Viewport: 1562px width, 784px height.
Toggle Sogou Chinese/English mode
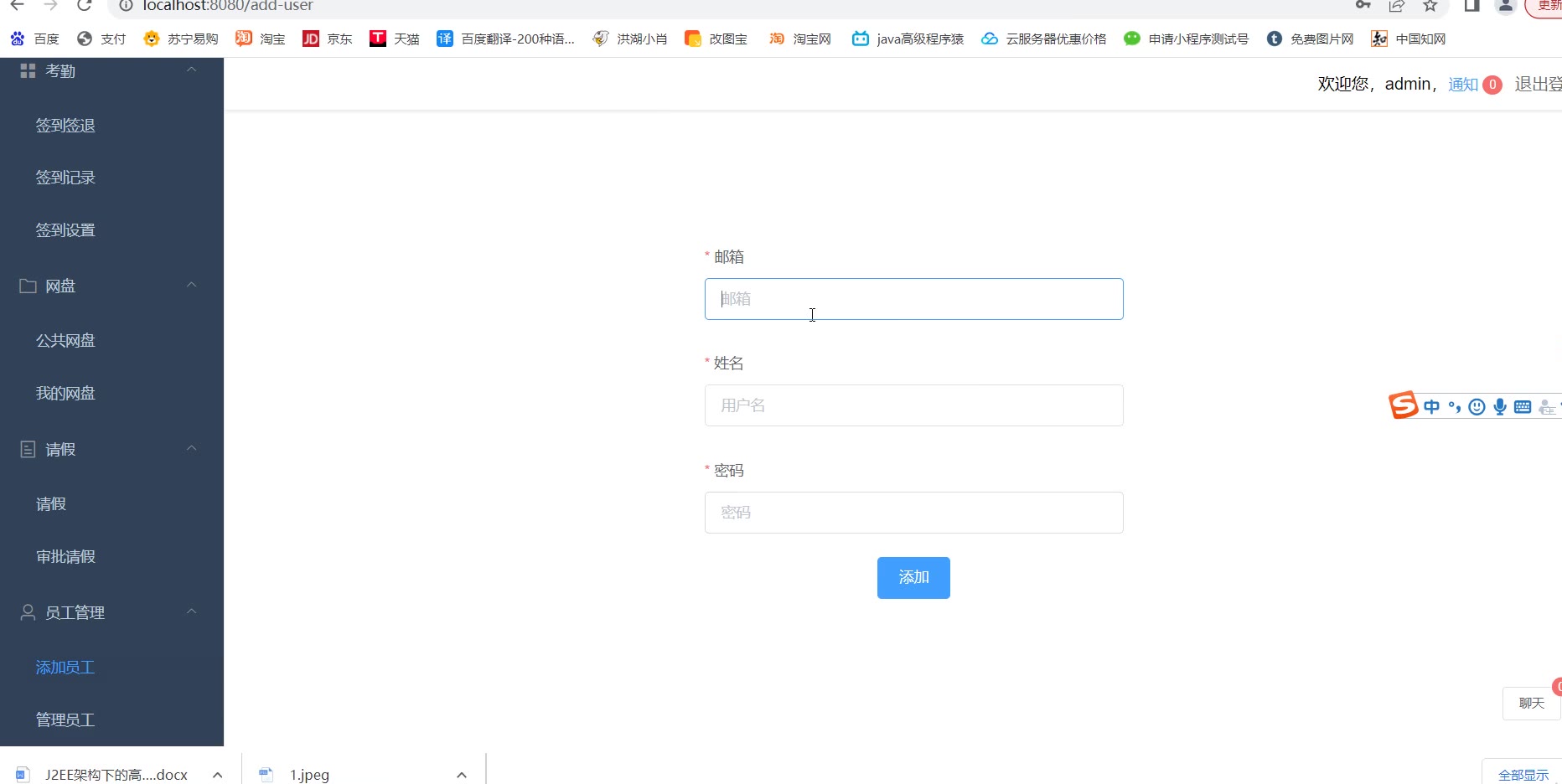1431,407
